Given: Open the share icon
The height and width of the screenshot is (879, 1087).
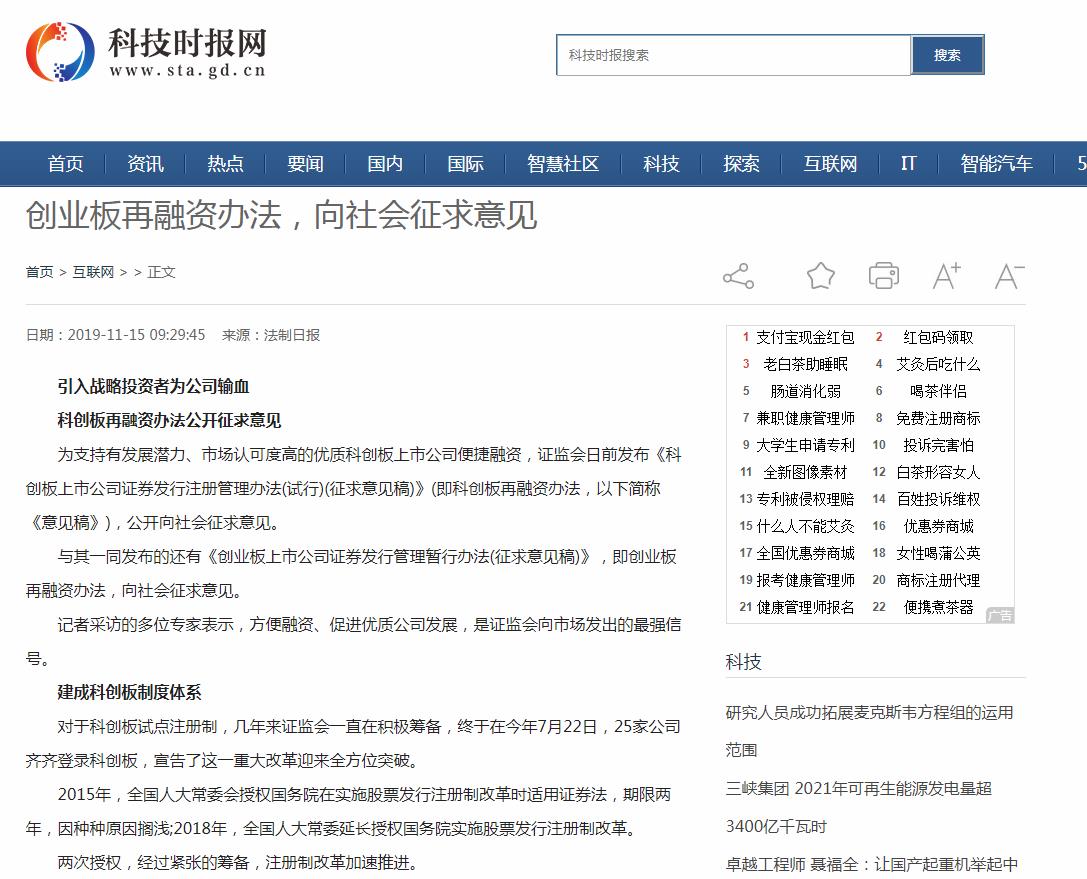Looking at the screenshot, I should click(738, 276).
